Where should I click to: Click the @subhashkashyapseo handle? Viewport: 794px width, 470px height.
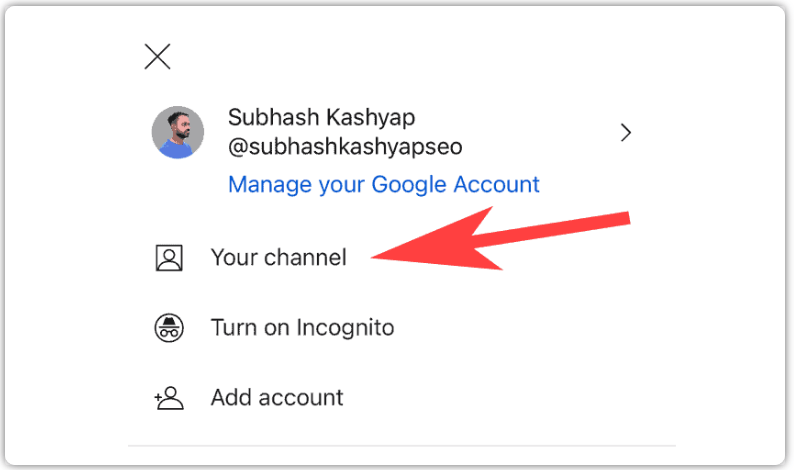345,147
